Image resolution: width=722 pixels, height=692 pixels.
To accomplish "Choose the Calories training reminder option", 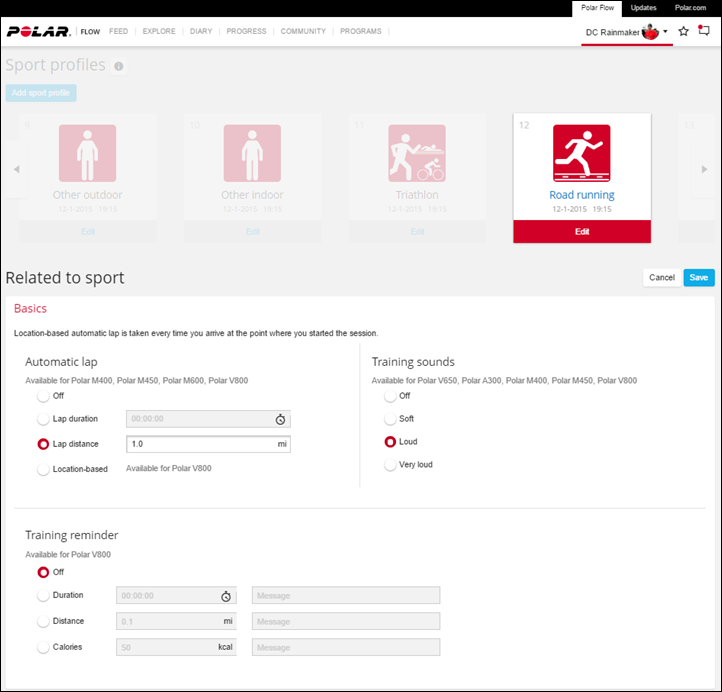I will point(43,647).
